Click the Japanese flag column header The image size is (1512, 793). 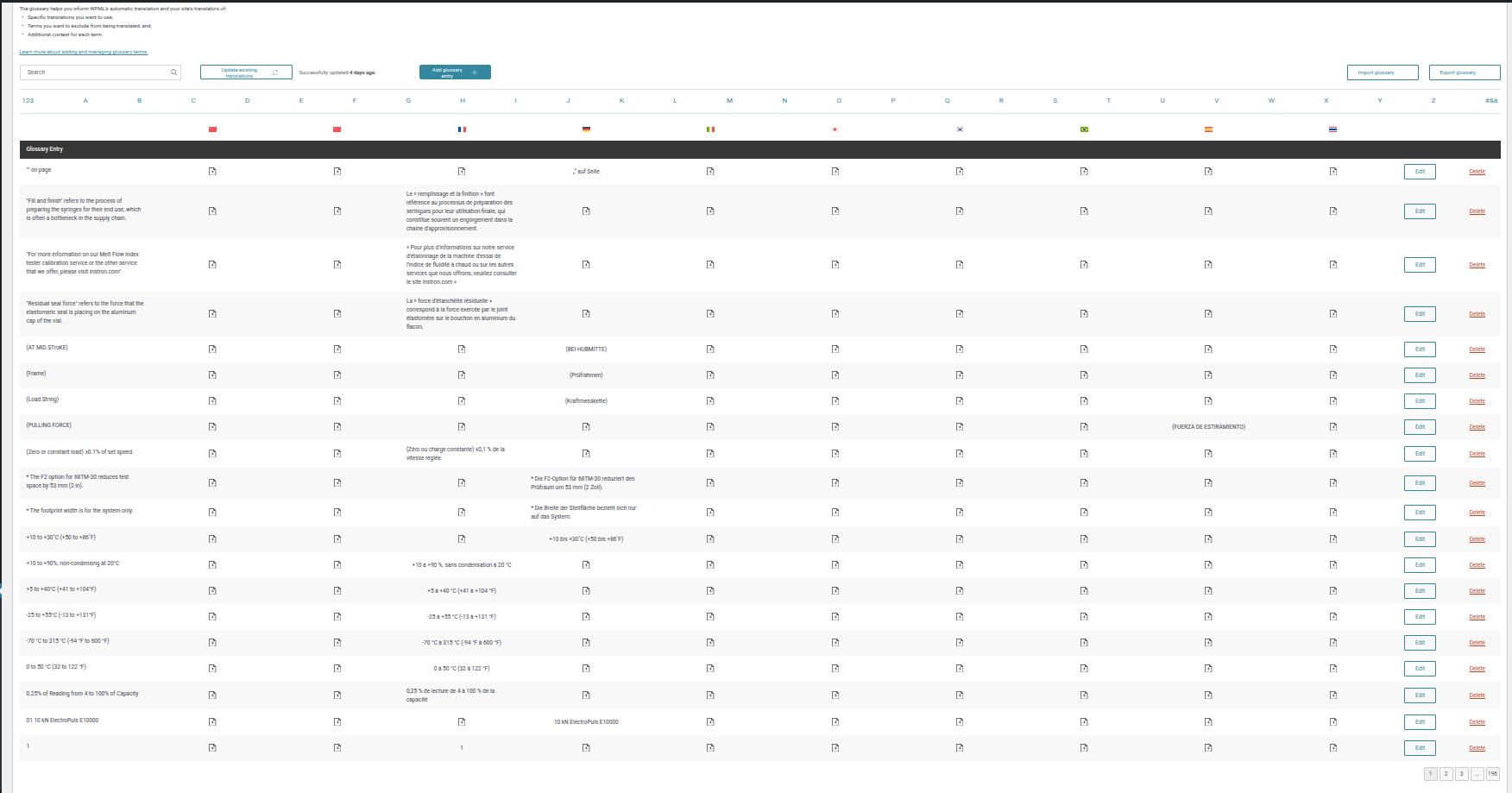(835, 129)
